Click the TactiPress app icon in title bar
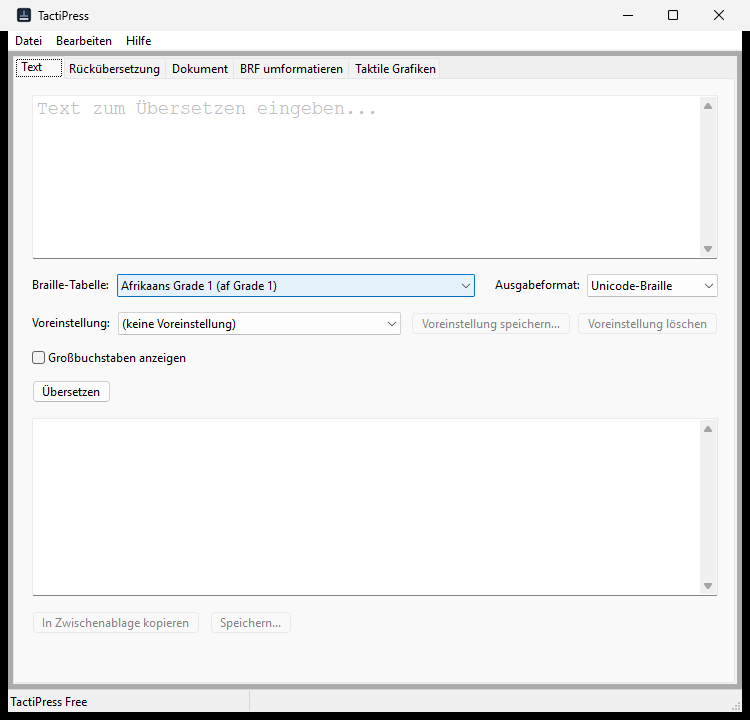The width and height of the screenshot is (750, 720). (23, 15)
